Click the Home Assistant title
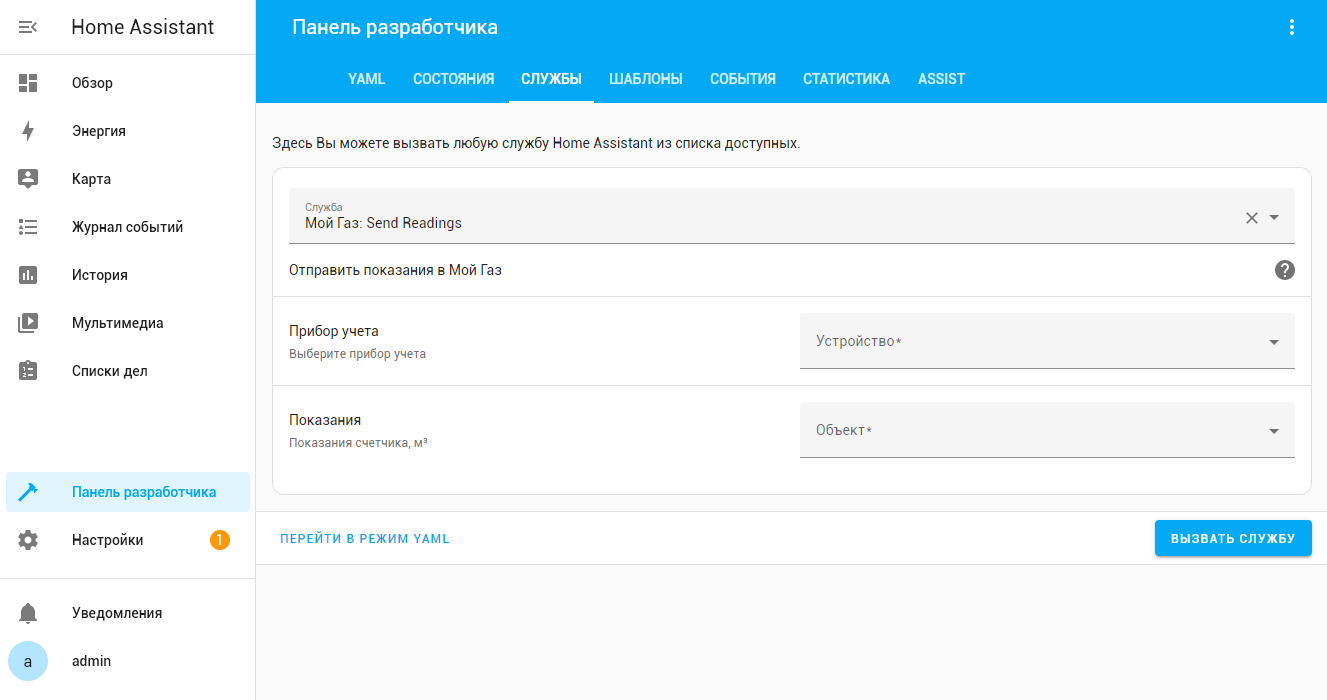 tap(142, 27)
